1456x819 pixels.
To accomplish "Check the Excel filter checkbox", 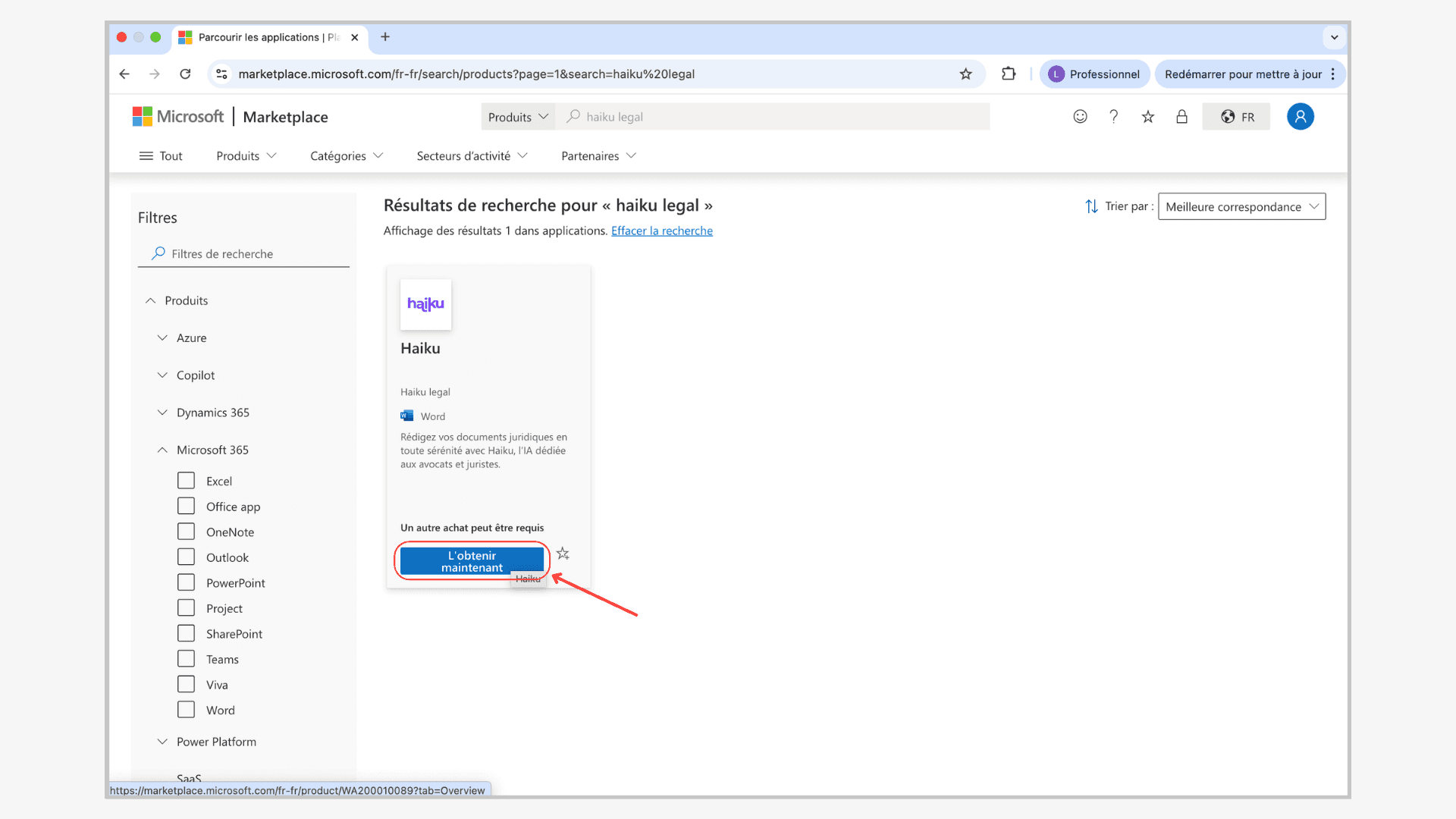I will (186, 481).
